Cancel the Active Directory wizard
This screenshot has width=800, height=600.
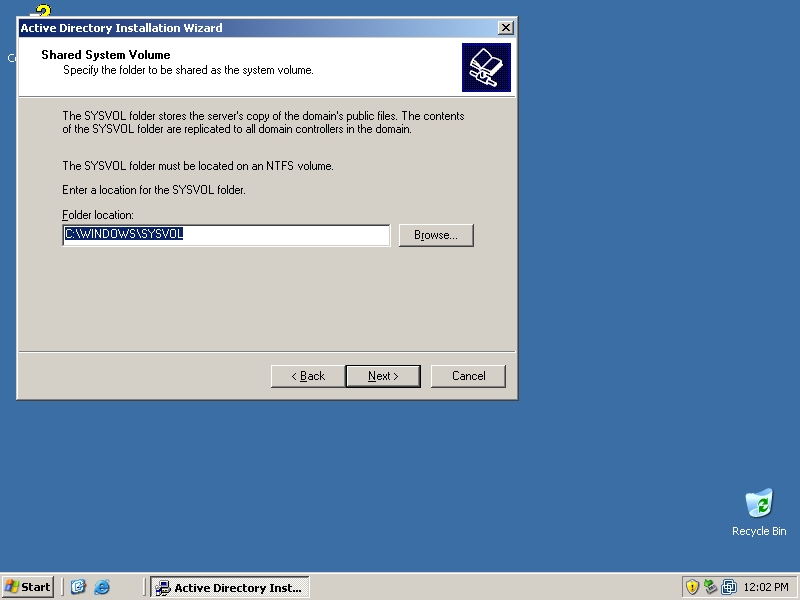click(x=468, y=376)
